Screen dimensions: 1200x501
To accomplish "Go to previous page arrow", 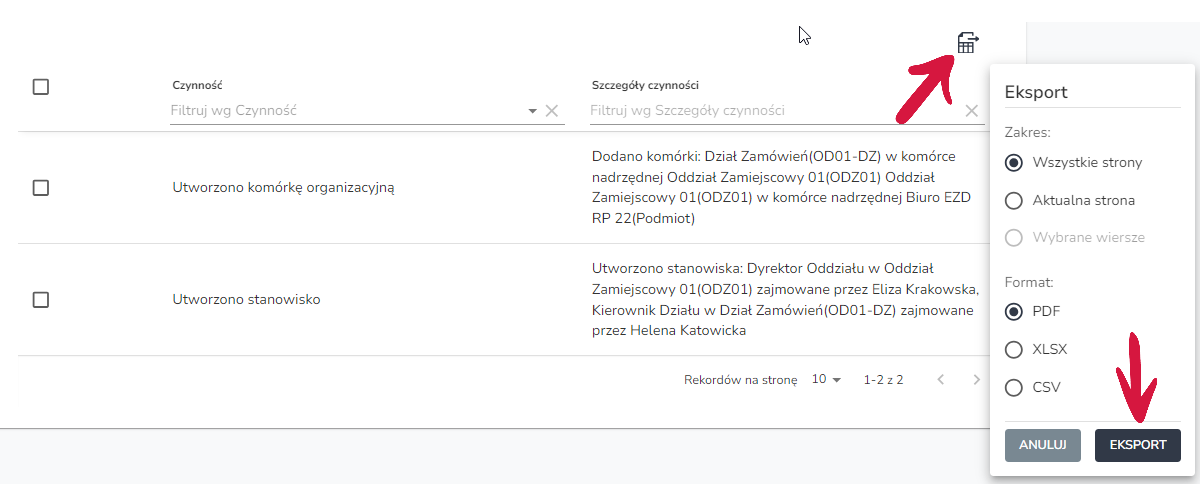I will [x=940, y=380].
